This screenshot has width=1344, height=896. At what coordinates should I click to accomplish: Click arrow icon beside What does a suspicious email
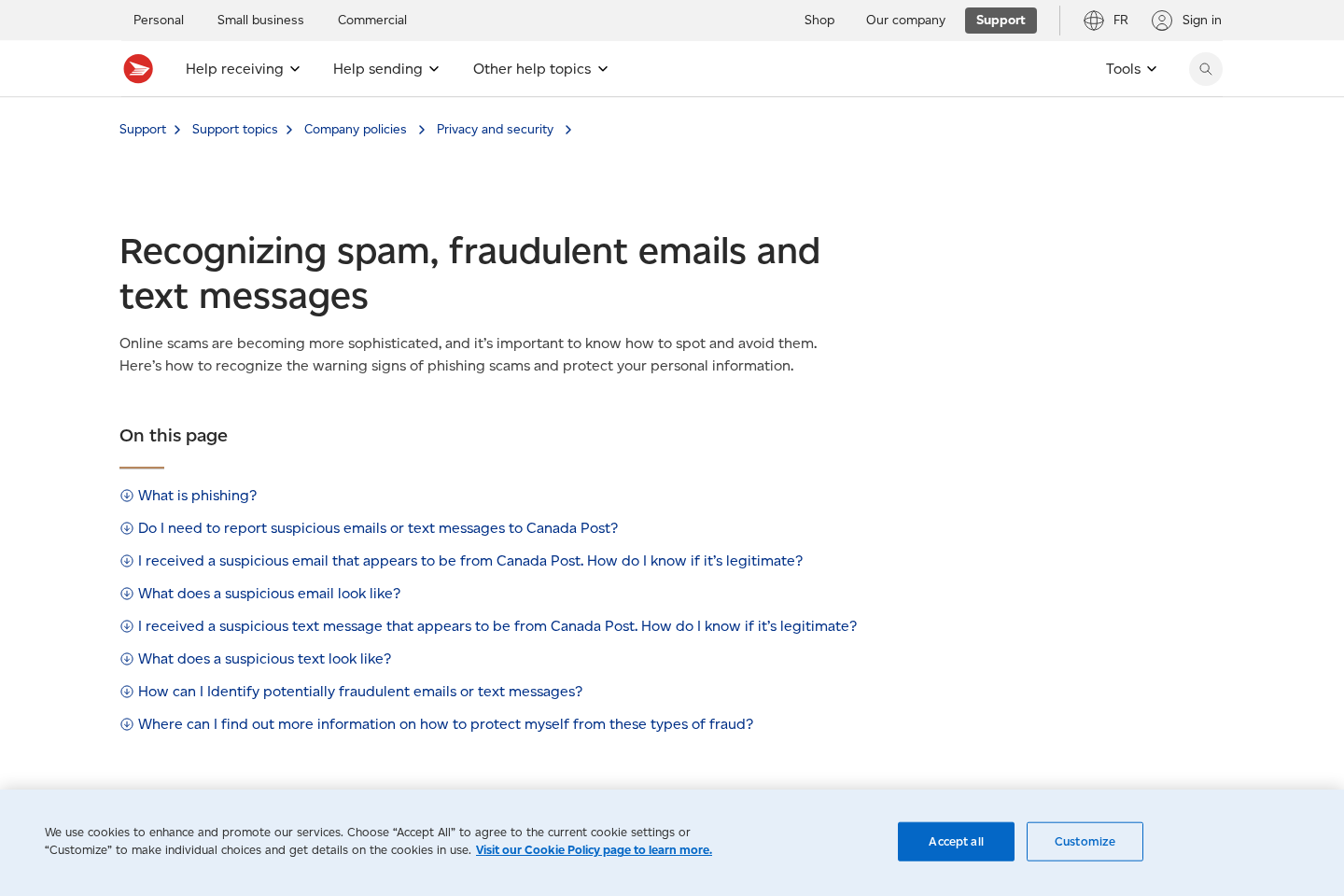coord(127,594)
